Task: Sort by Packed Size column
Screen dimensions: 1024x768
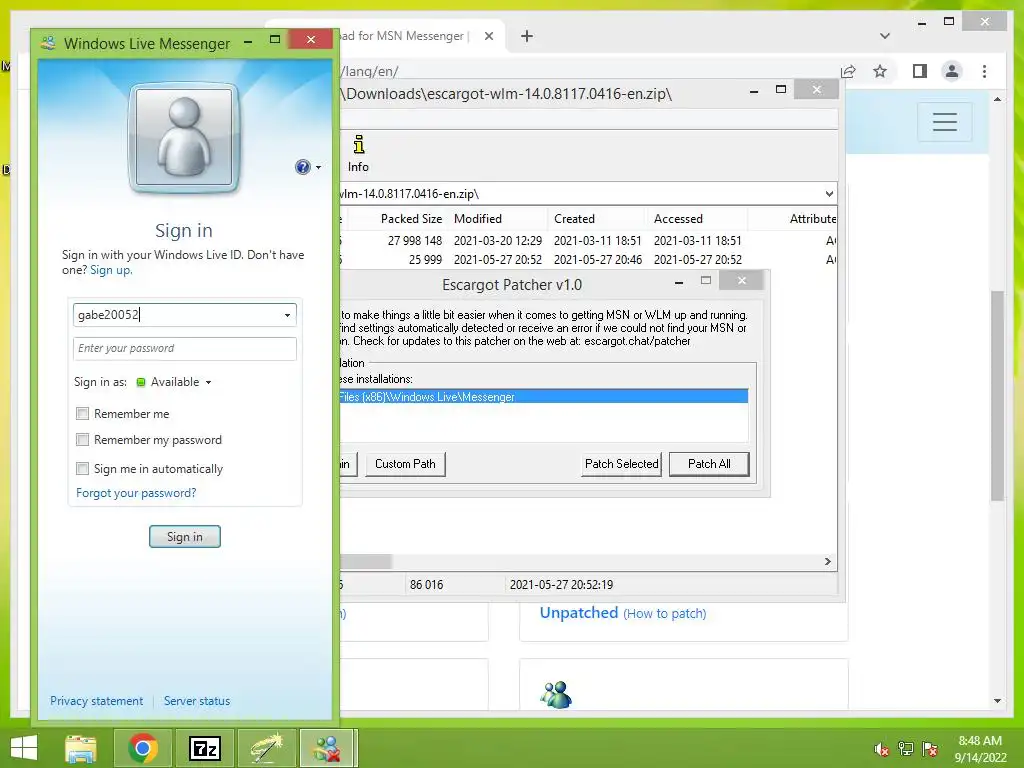Action: 411,219
